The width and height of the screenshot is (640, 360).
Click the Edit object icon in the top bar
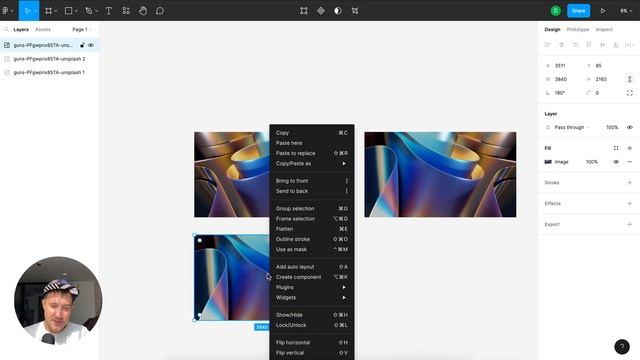tap(304, 11)
